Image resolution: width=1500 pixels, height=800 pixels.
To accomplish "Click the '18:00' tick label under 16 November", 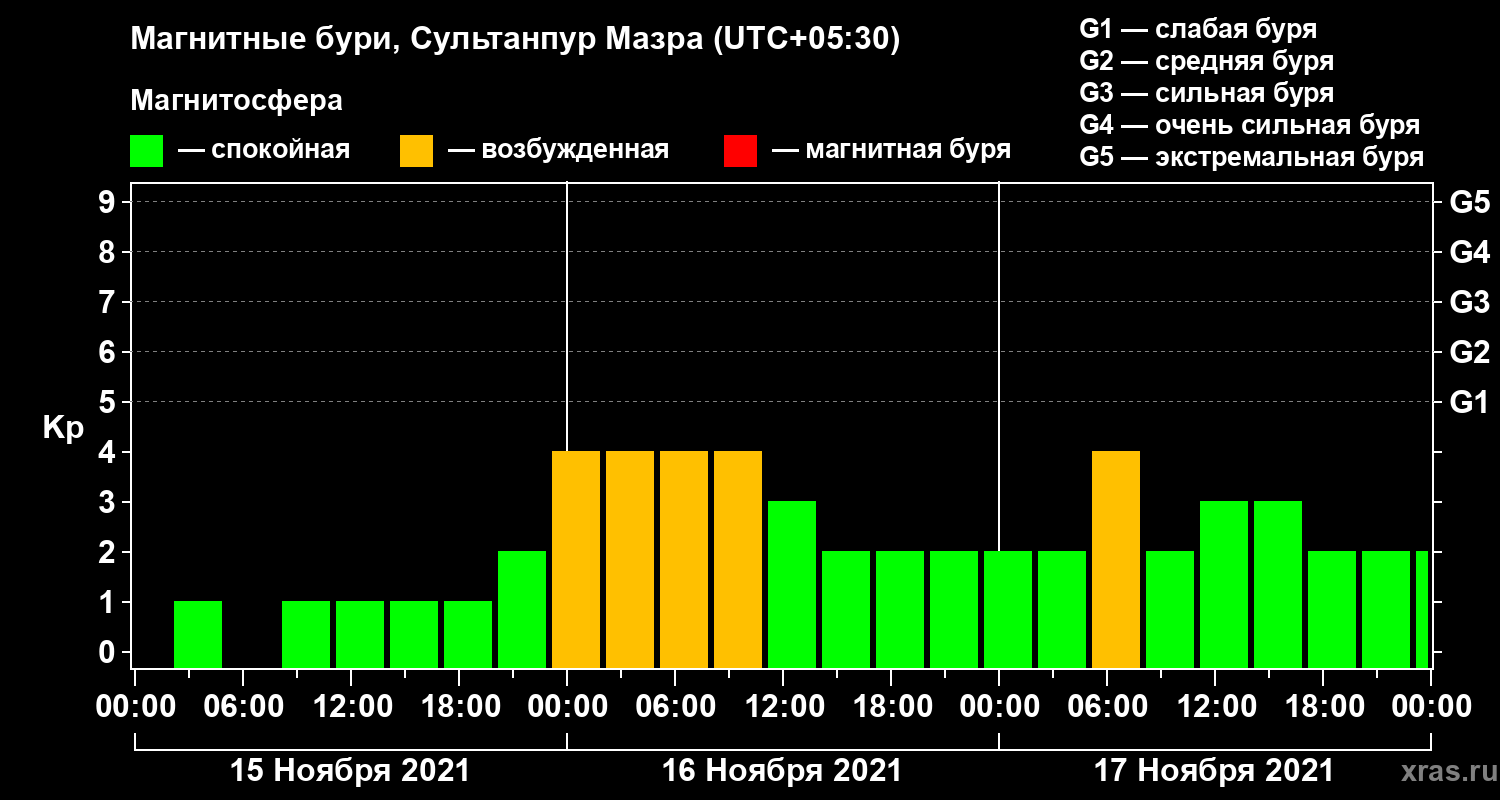I will [x=891, y=707].
